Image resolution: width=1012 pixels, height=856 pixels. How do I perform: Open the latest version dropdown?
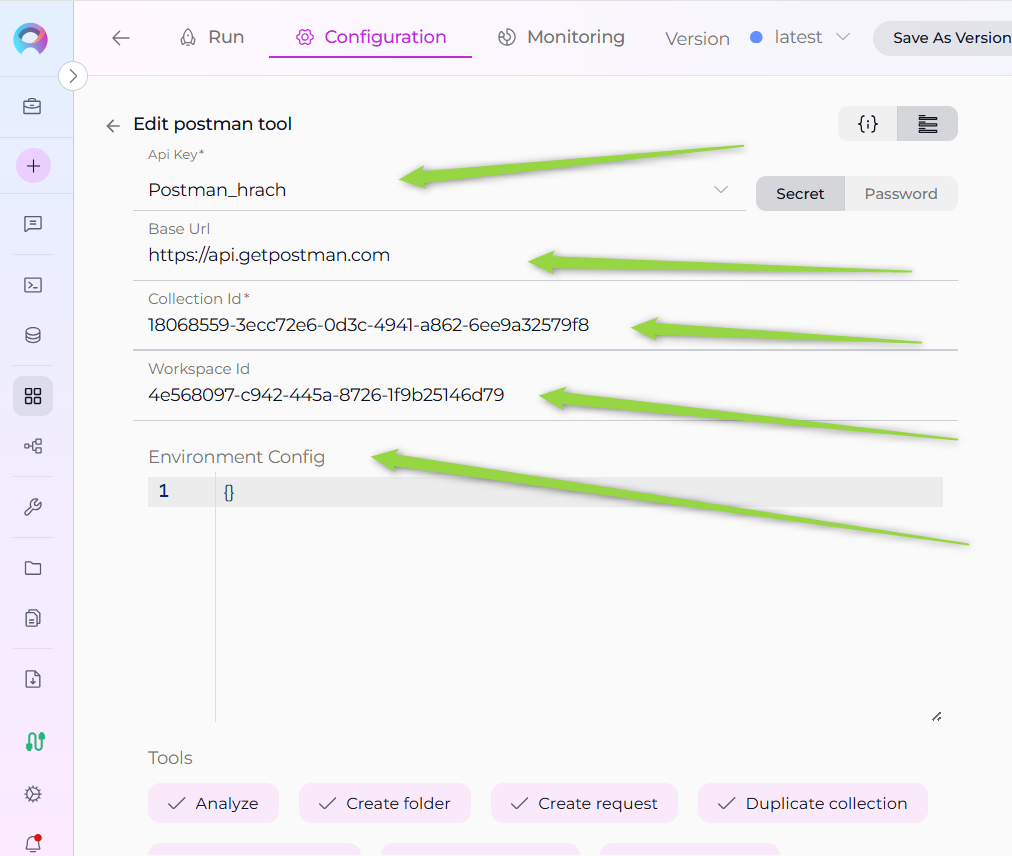point(800,37)
